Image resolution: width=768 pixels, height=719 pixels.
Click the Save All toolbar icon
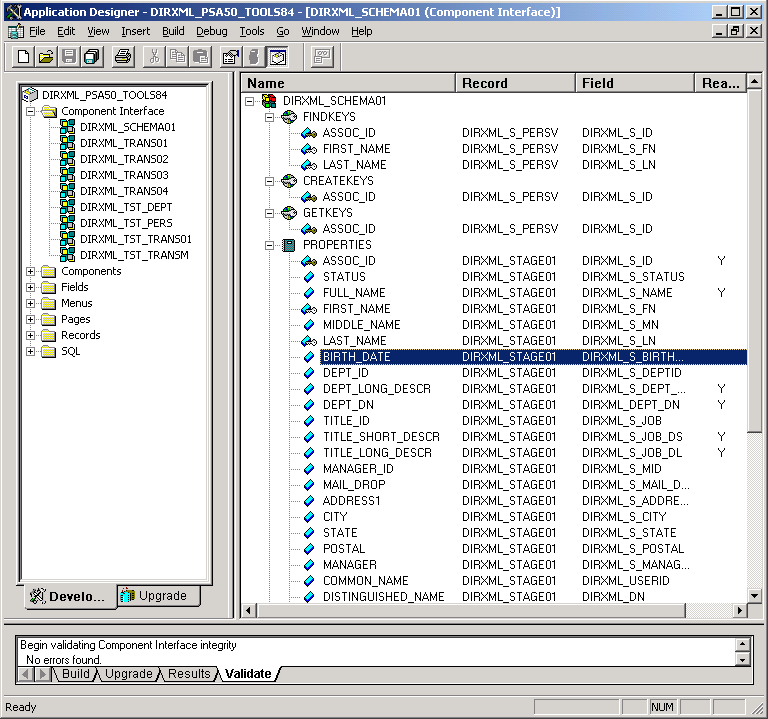click(x=91, y=57)
